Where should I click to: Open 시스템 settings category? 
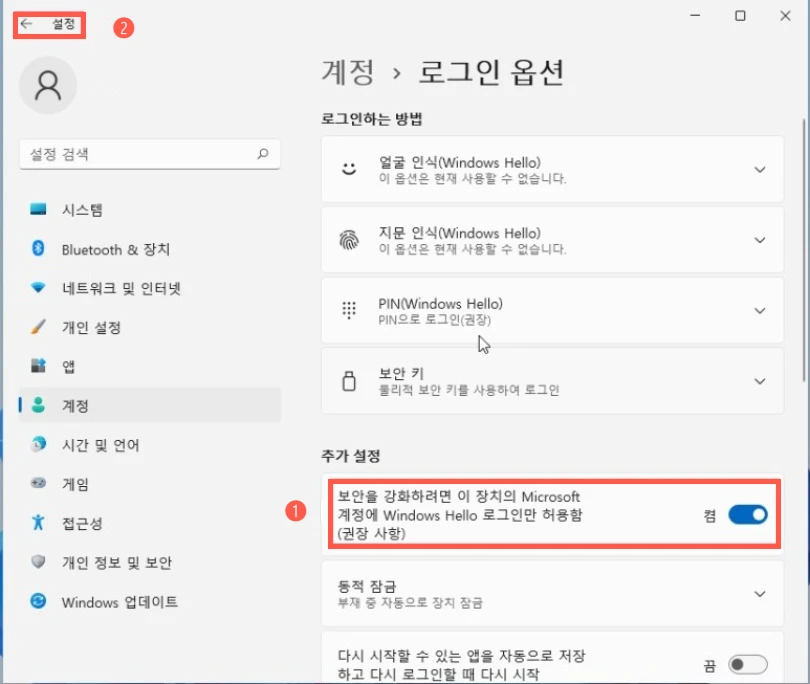coord(150,209)
